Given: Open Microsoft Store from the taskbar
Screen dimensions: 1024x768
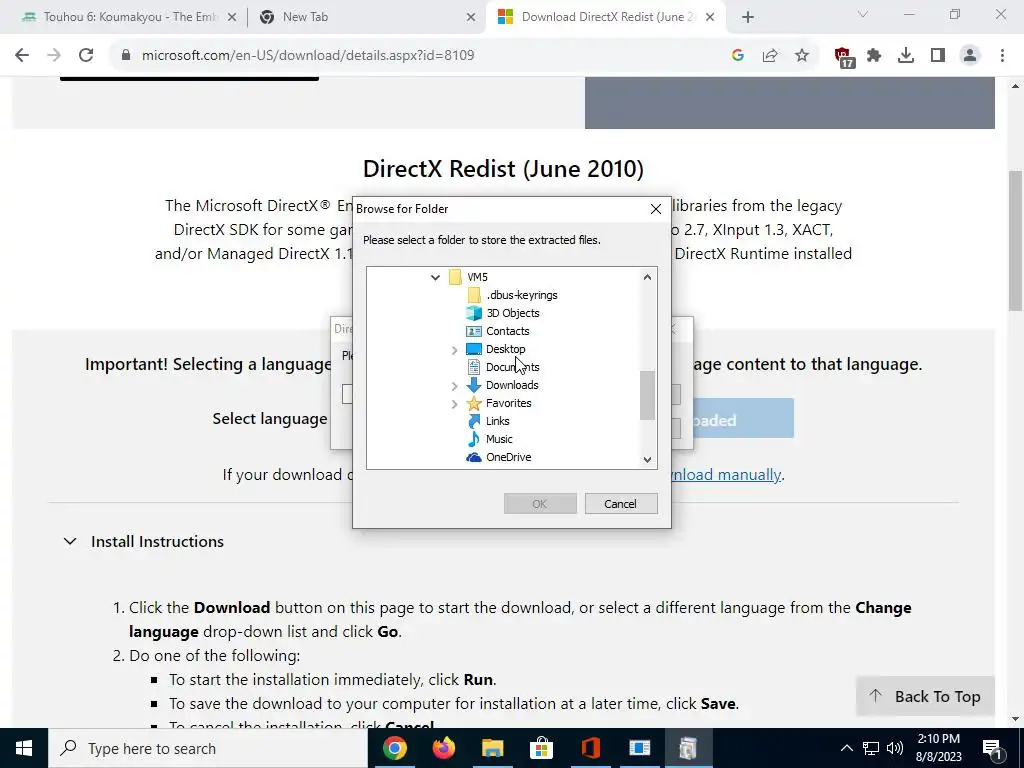Looking at the screenshot, I should 541,748.
